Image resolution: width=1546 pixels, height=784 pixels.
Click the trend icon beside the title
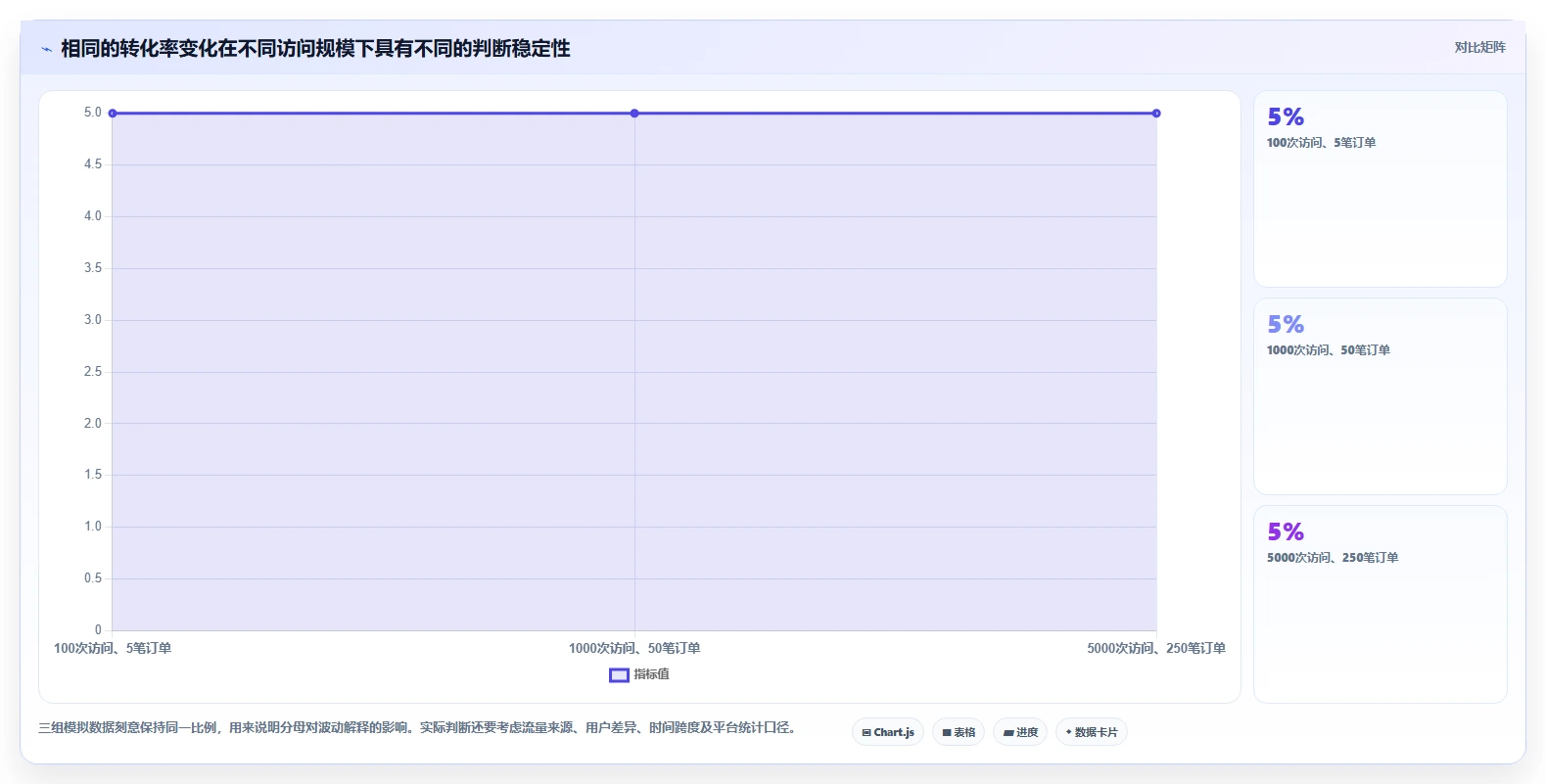point(46,49)
